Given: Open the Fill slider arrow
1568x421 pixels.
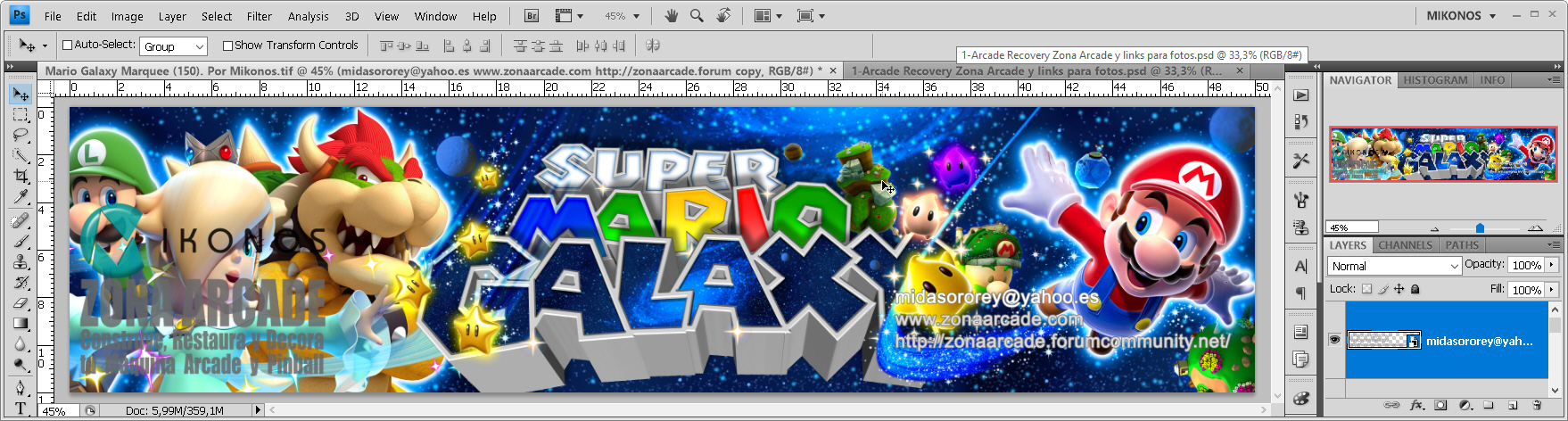Looking at the screenshot, I should point(1552,290).
